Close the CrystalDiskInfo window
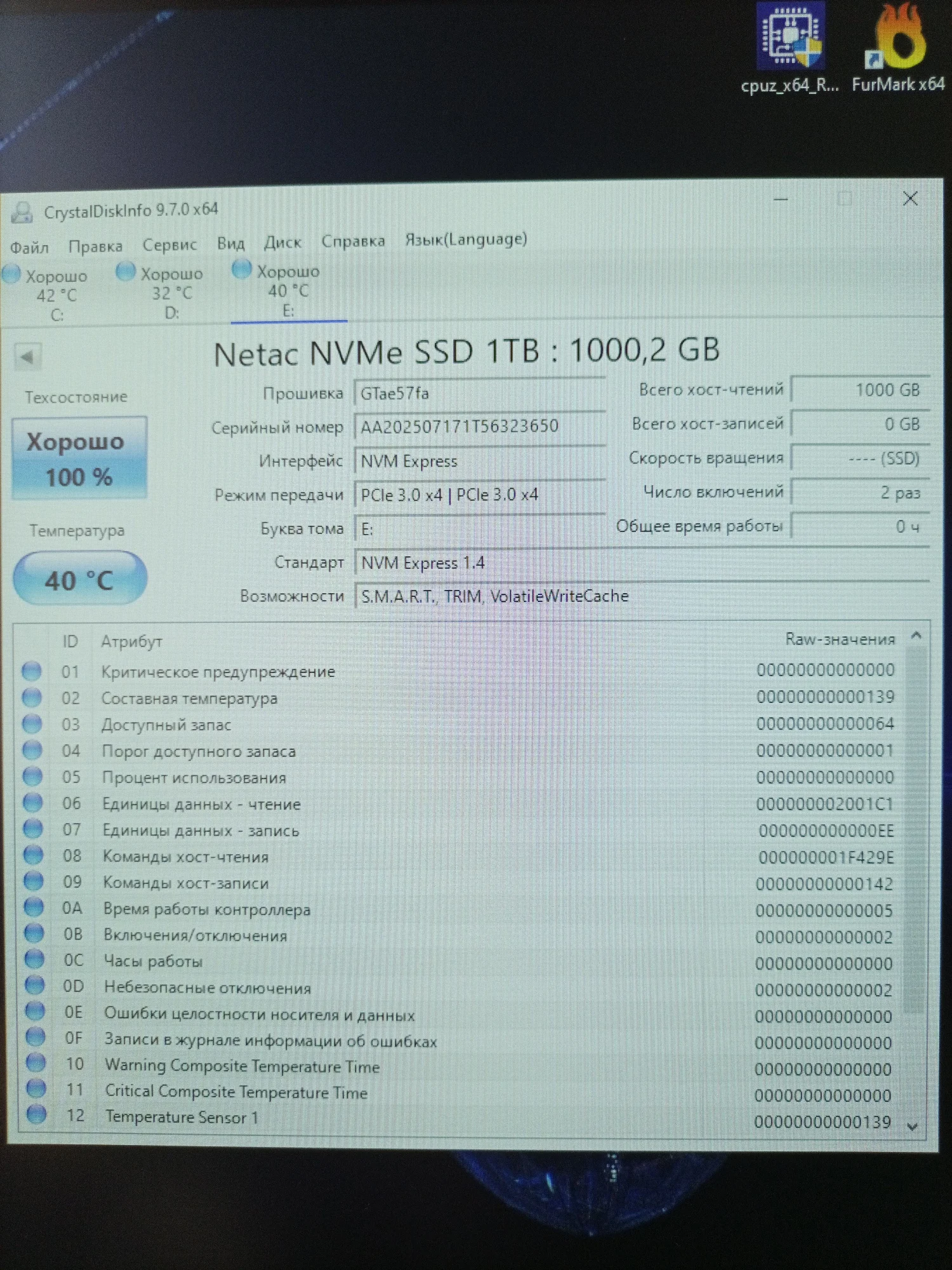The height and width of the screenshot is (1270, 952). coord(911,198)
